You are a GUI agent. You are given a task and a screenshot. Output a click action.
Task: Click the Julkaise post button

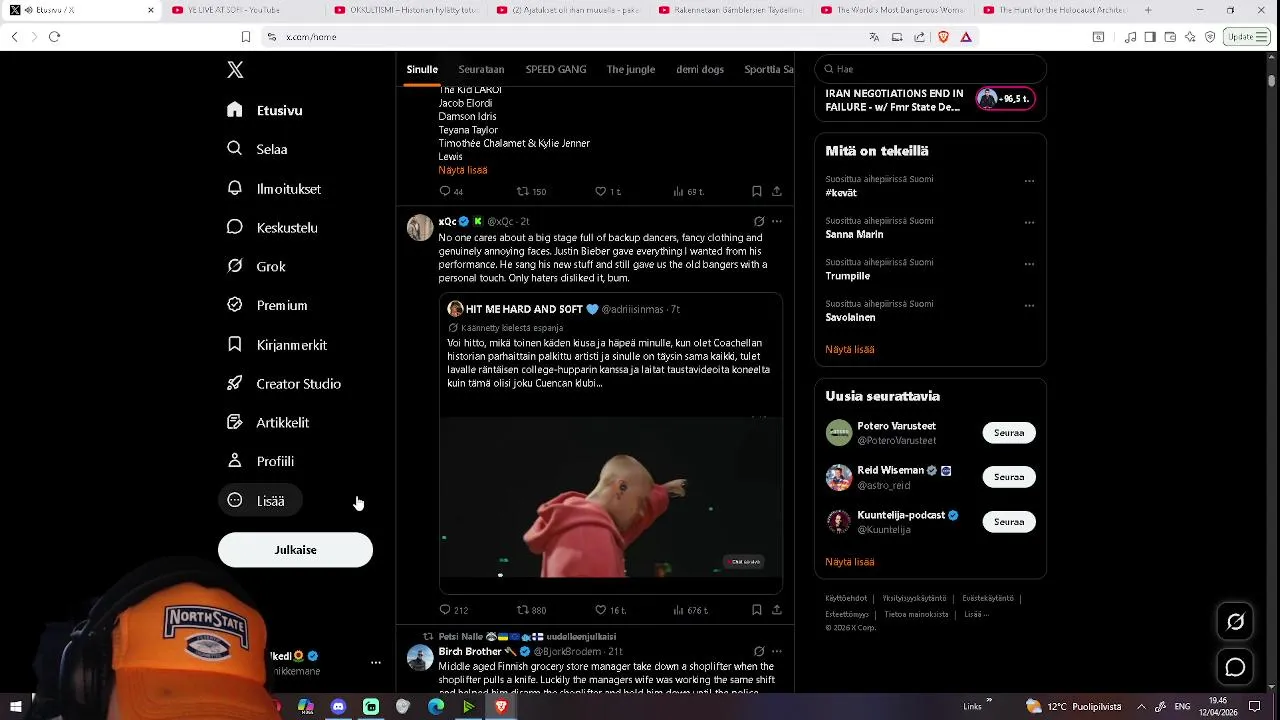[x=295, y=550]
